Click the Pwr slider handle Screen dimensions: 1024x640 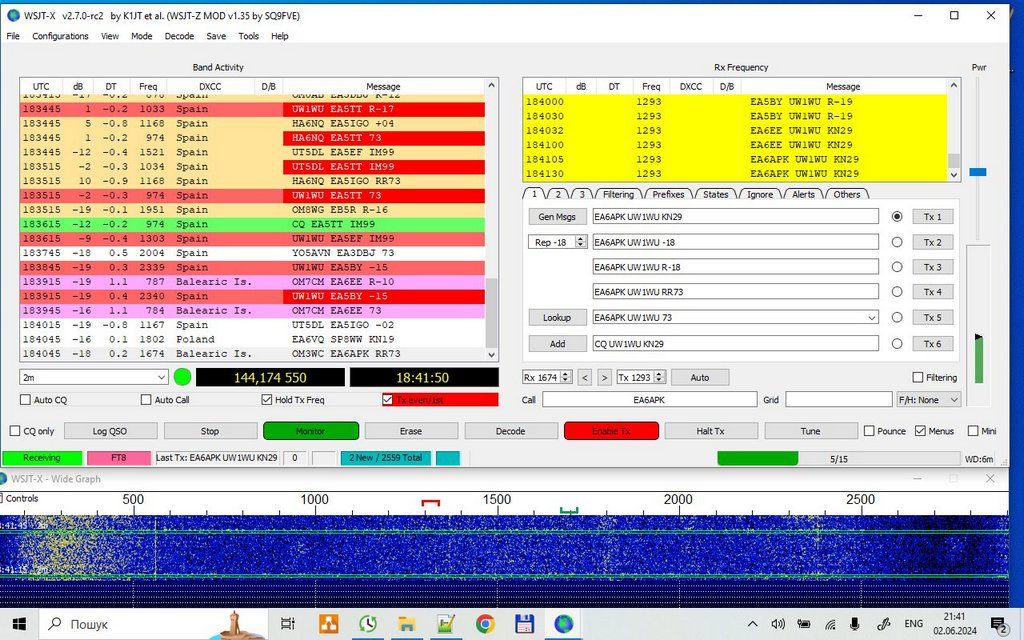pyautogui.click(x=978, y=172)
